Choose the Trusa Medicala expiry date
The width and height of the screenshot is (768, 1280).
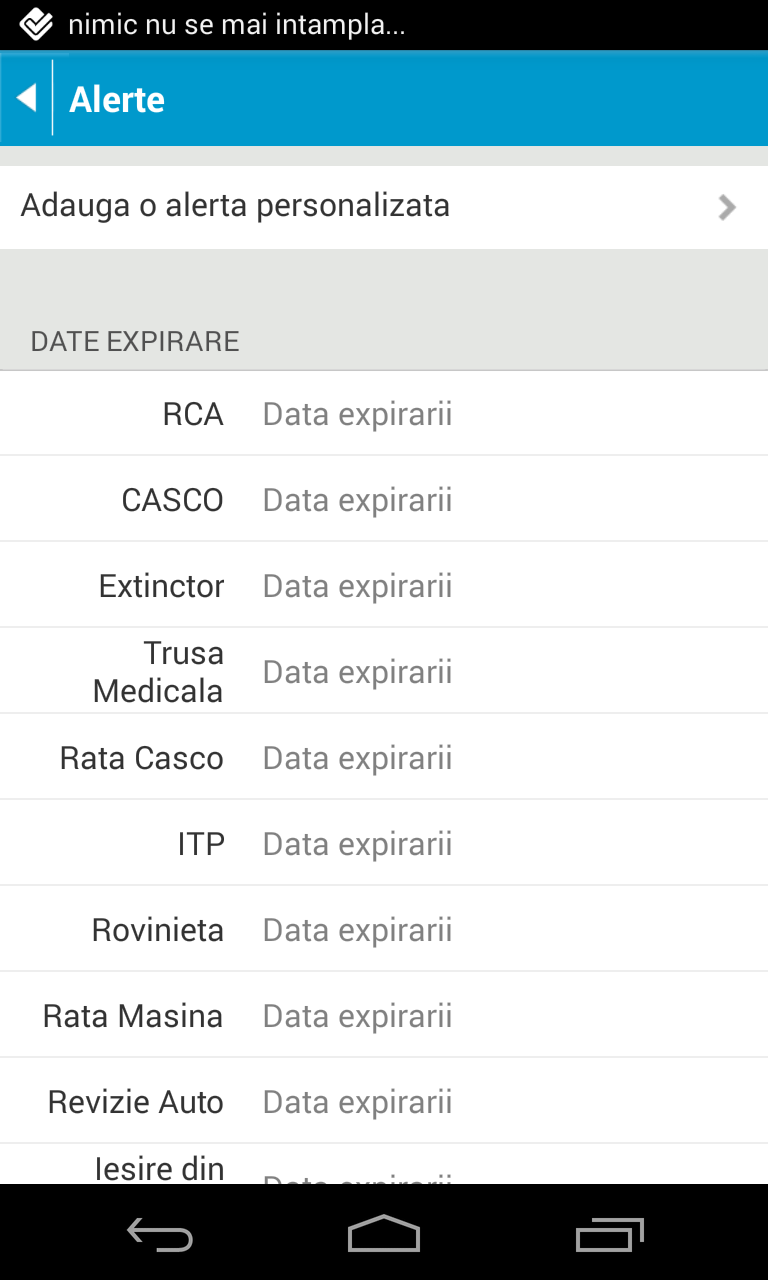coord(357,672)
